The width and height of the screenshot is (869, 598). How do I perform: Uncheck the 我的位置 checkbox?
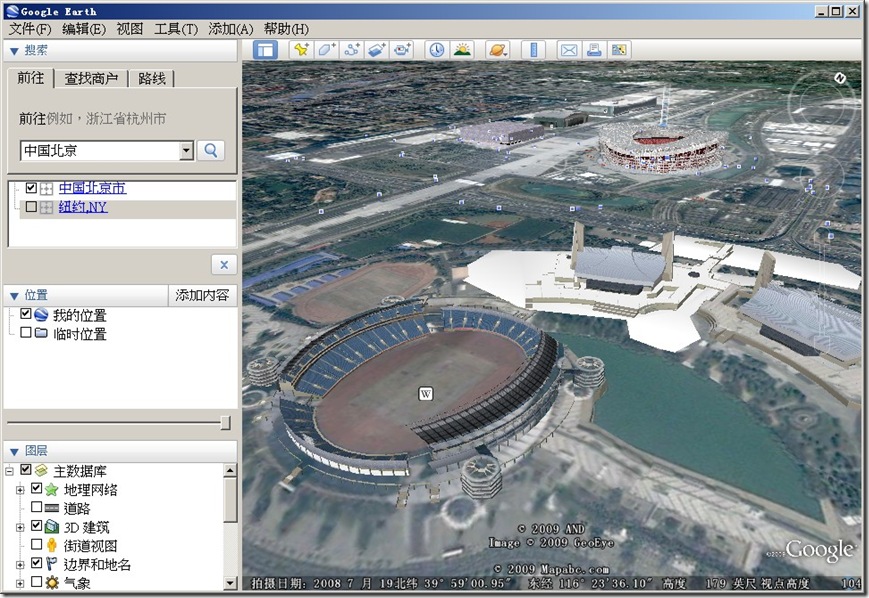pos(25,314)
